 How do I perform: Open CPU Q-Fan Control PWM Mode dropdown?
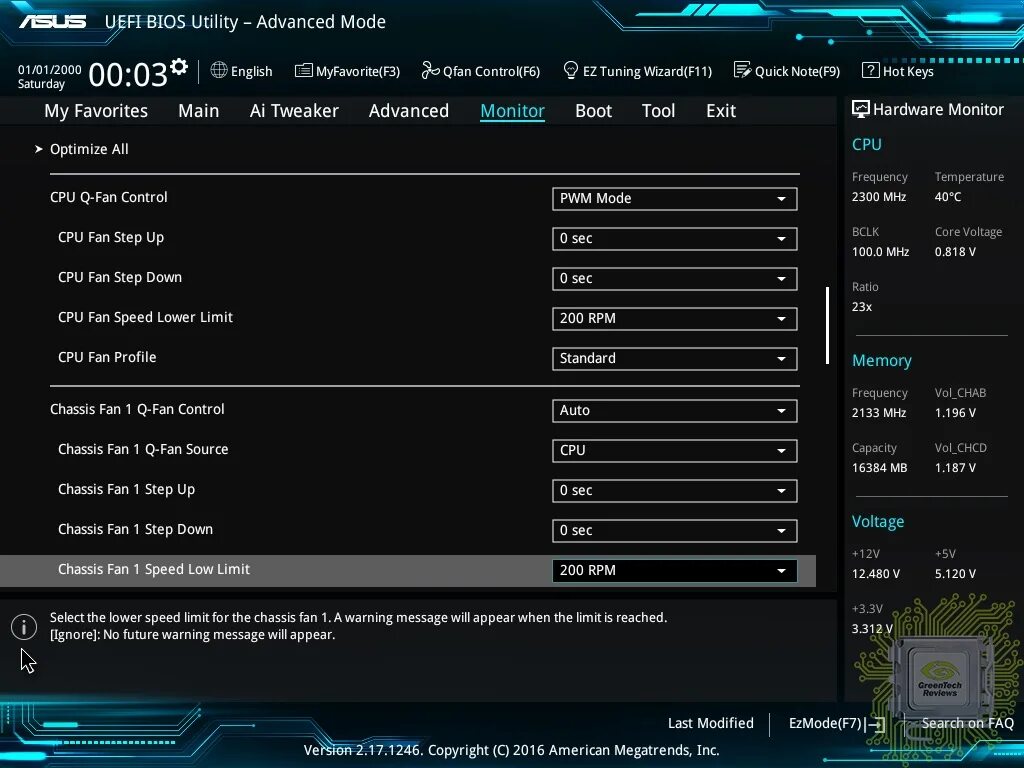pos(675,199)
